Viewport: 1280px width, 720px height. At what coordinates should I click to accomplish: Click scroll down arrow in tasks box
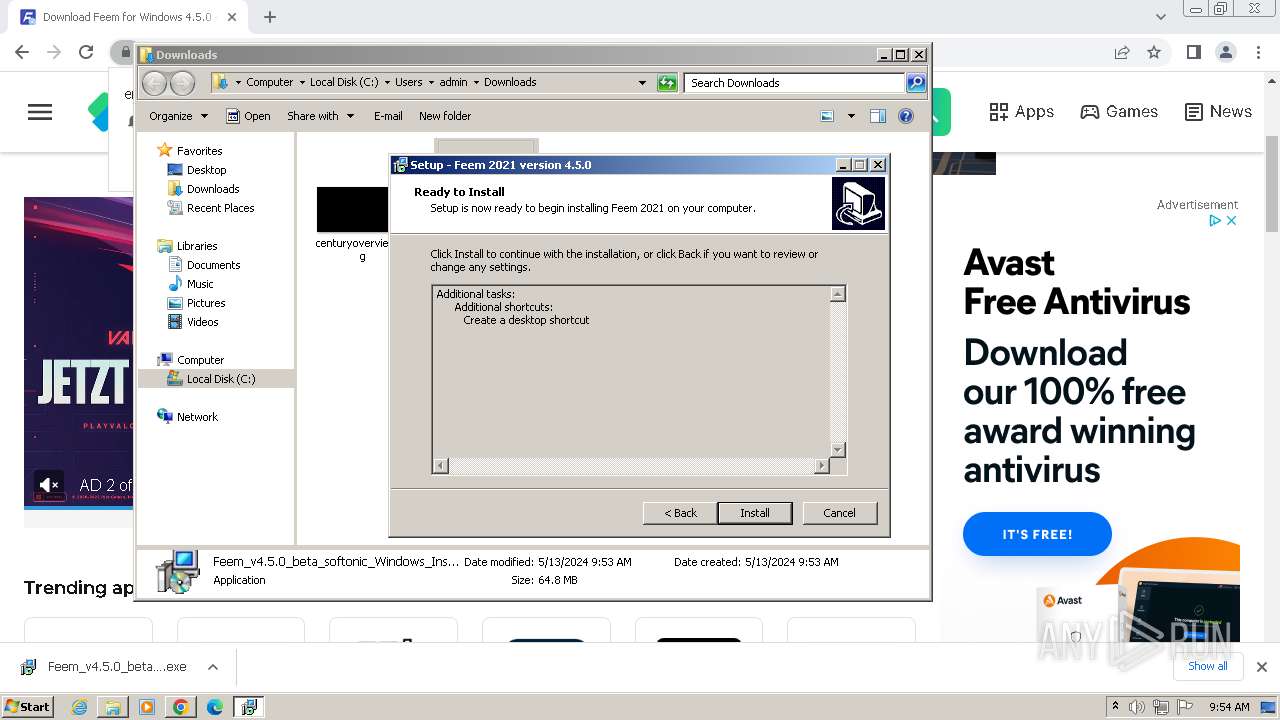click(838, 450)
